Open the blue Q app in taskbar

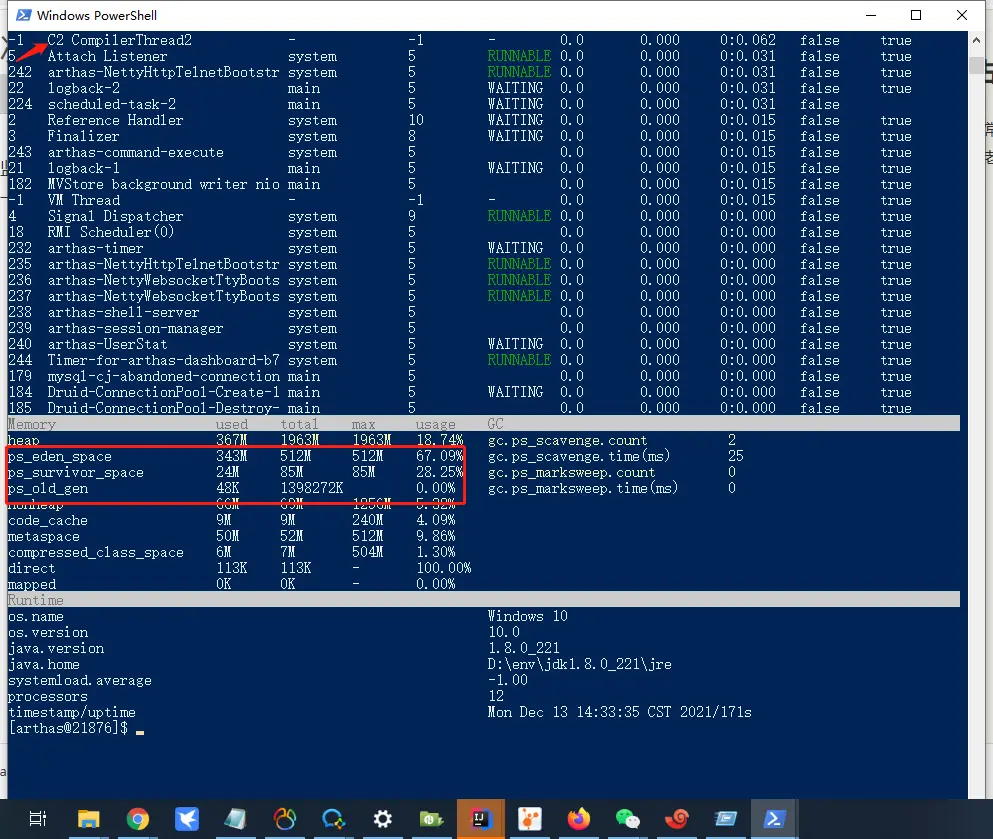coord(333,819)
